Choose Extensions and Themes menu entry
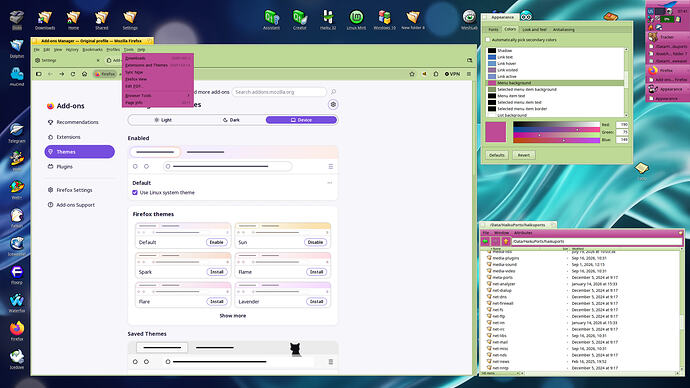 [158, 65]
